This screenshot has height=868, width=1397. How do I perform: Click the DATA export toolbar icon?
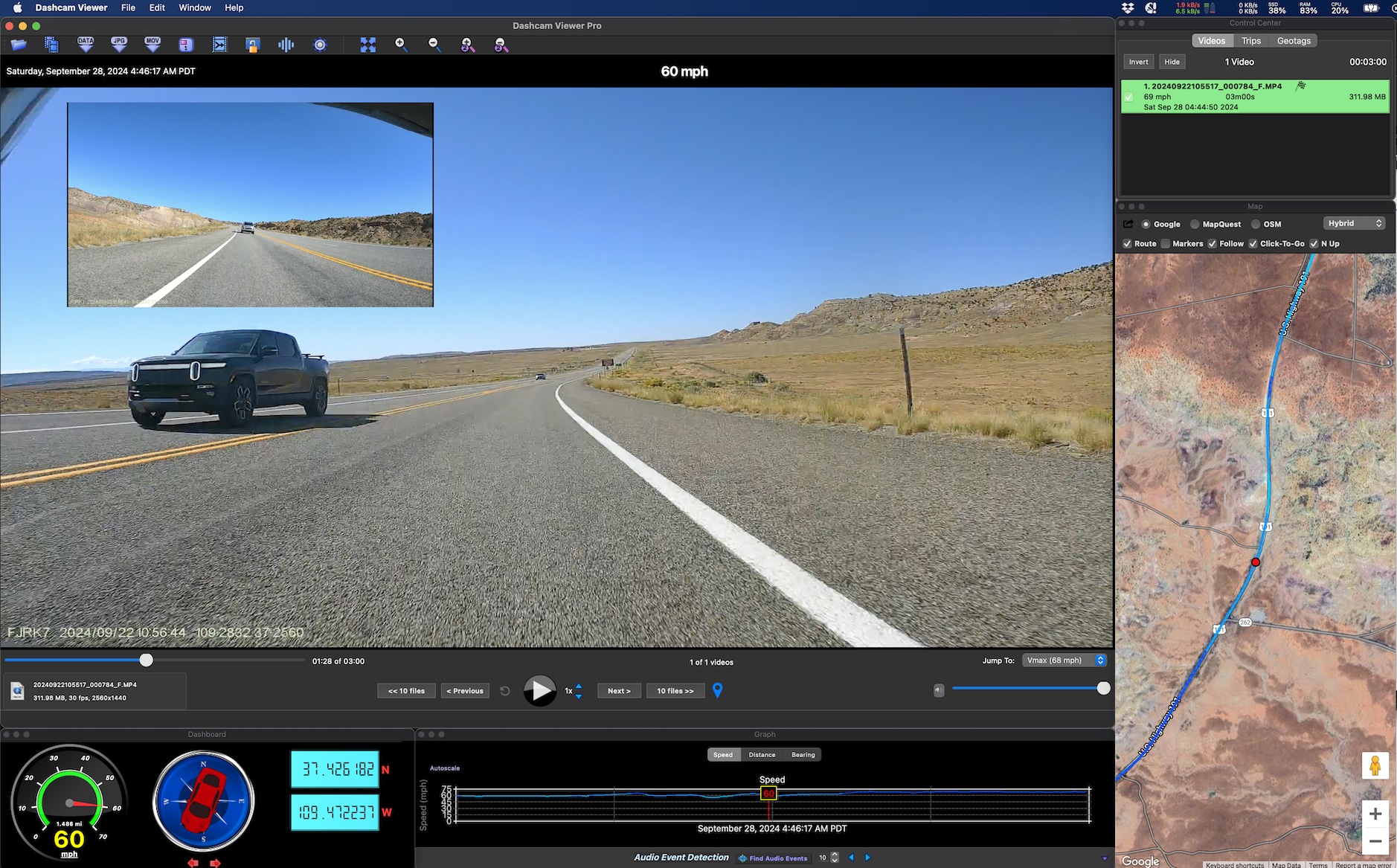pos(86,45)
